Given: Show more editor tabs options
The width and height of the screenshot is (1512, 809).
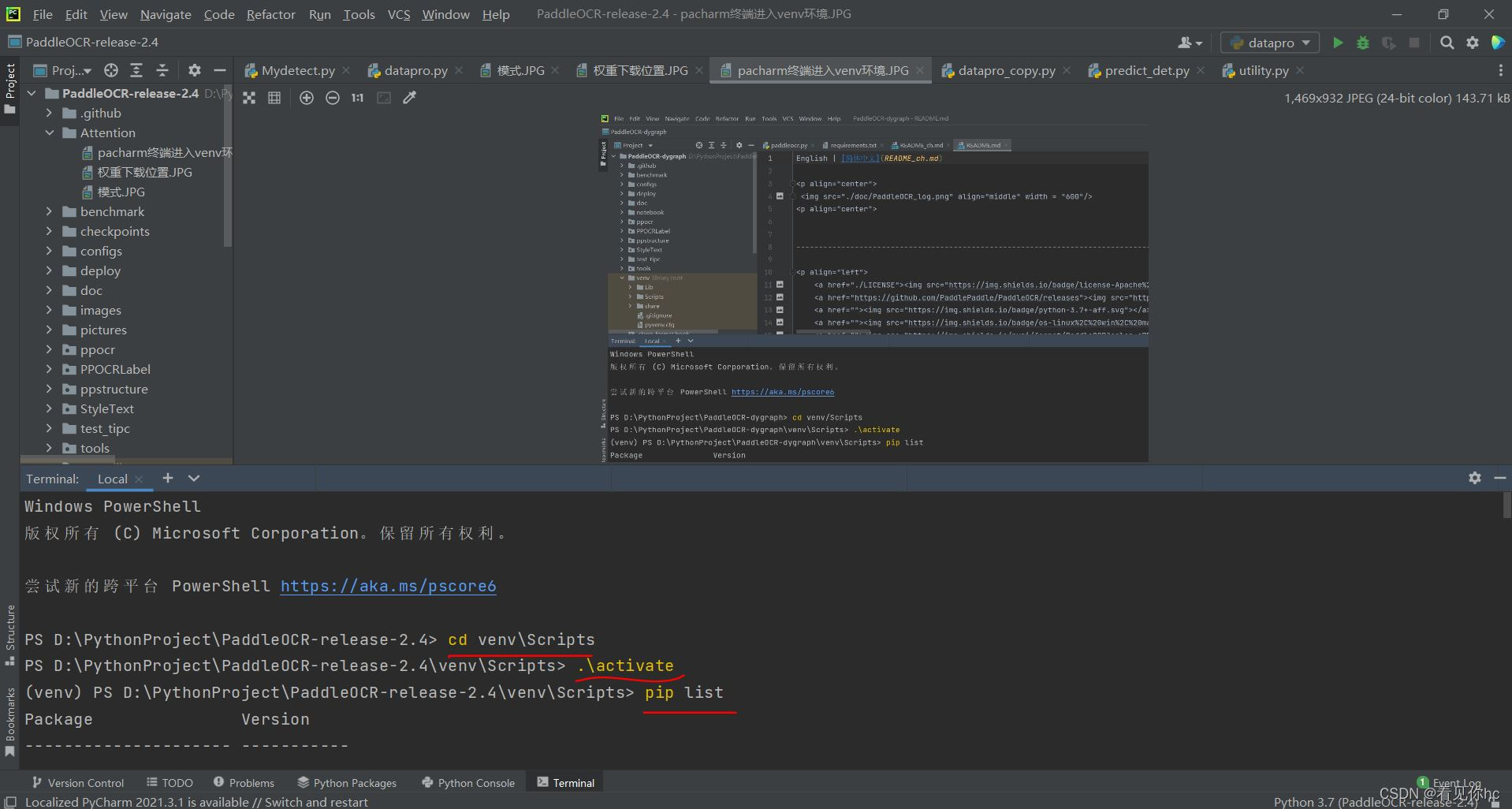Looking at the screenshot, I should (x=1500, y=70).
